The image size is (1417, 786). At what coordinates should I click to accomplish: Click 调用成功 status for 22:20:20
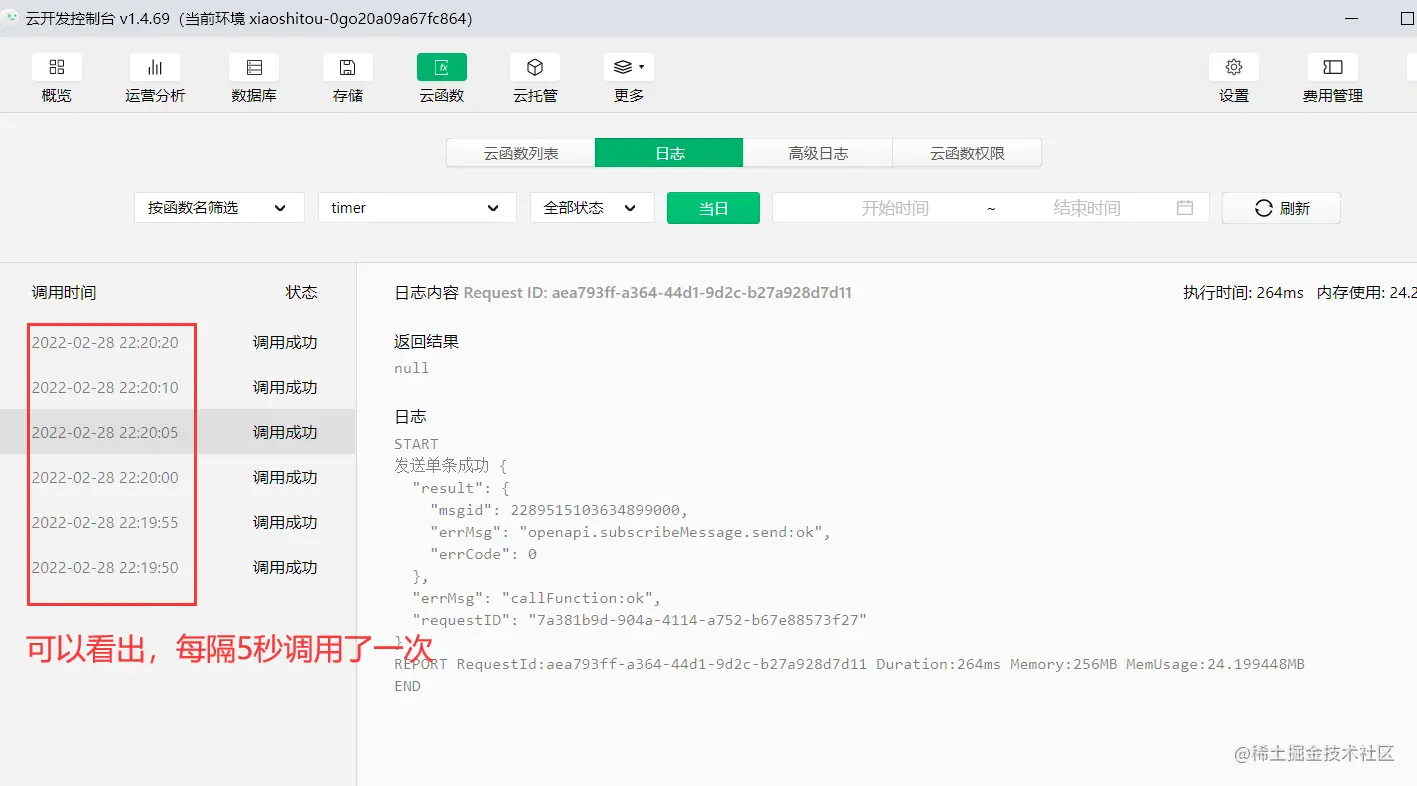(x=285, y=342)
